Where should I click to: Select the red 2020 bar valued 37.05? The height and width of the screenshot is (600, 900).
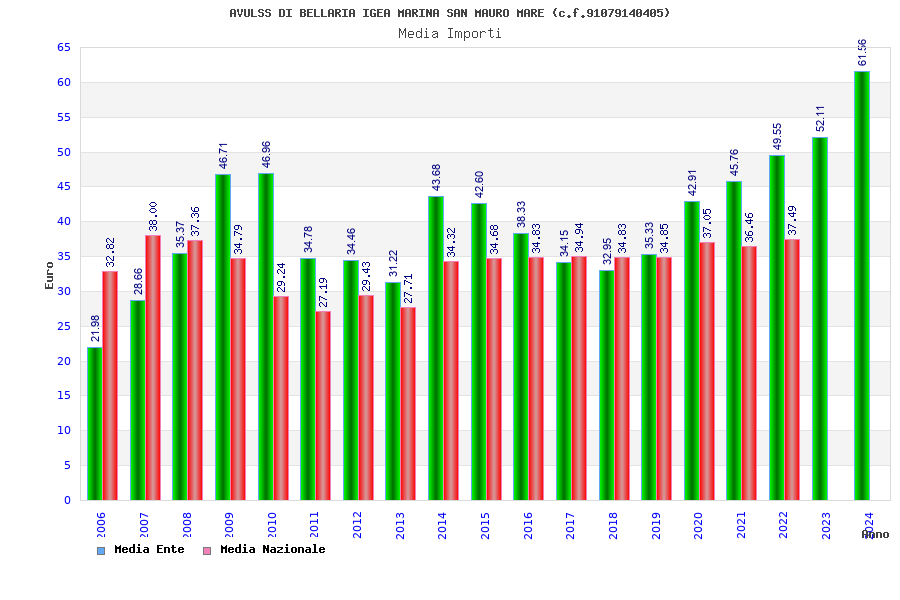pos(707,371)
